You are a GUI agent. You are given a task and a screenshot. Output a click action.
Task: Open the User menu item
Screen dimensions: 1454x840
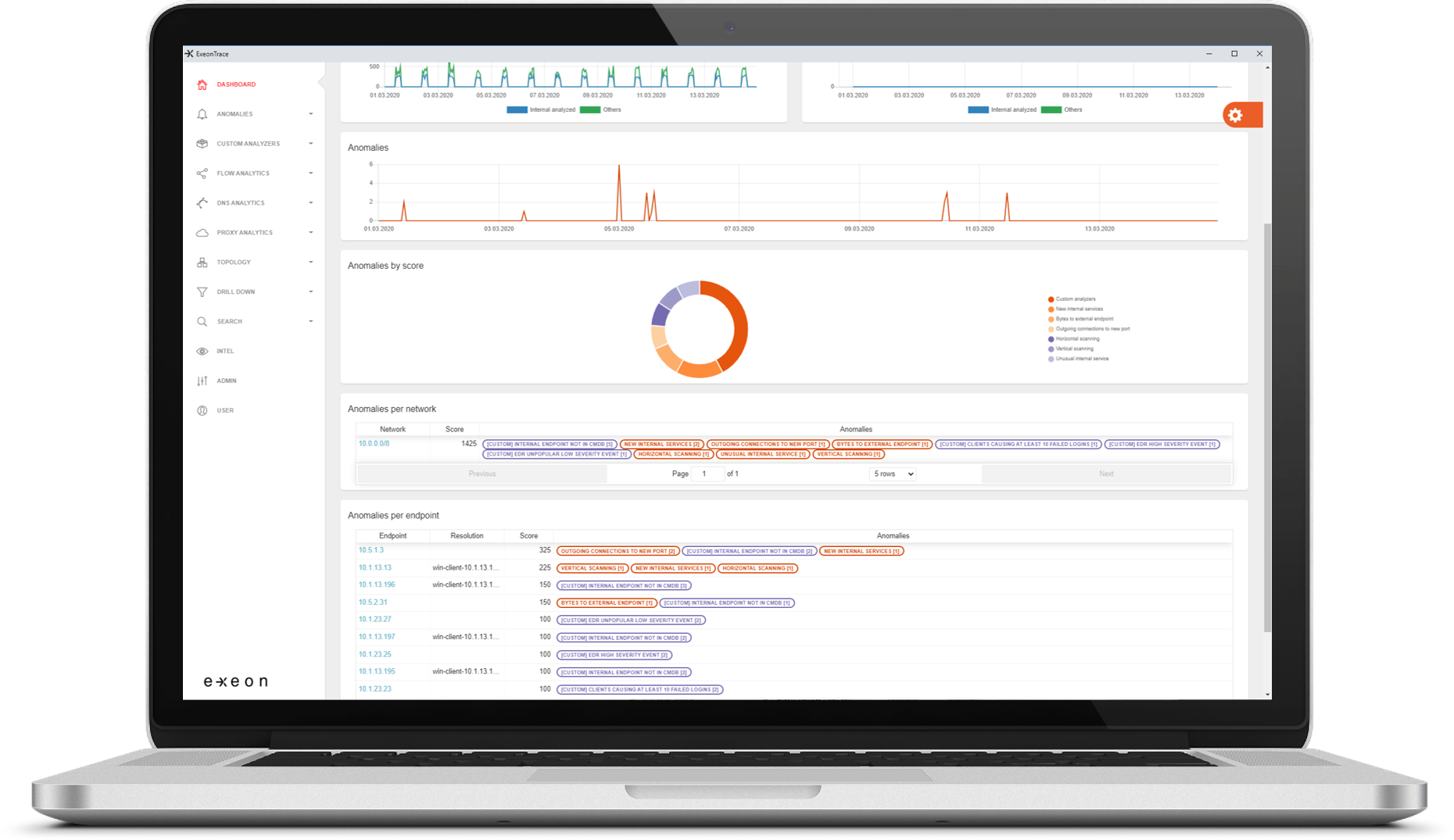coord(225,411)
